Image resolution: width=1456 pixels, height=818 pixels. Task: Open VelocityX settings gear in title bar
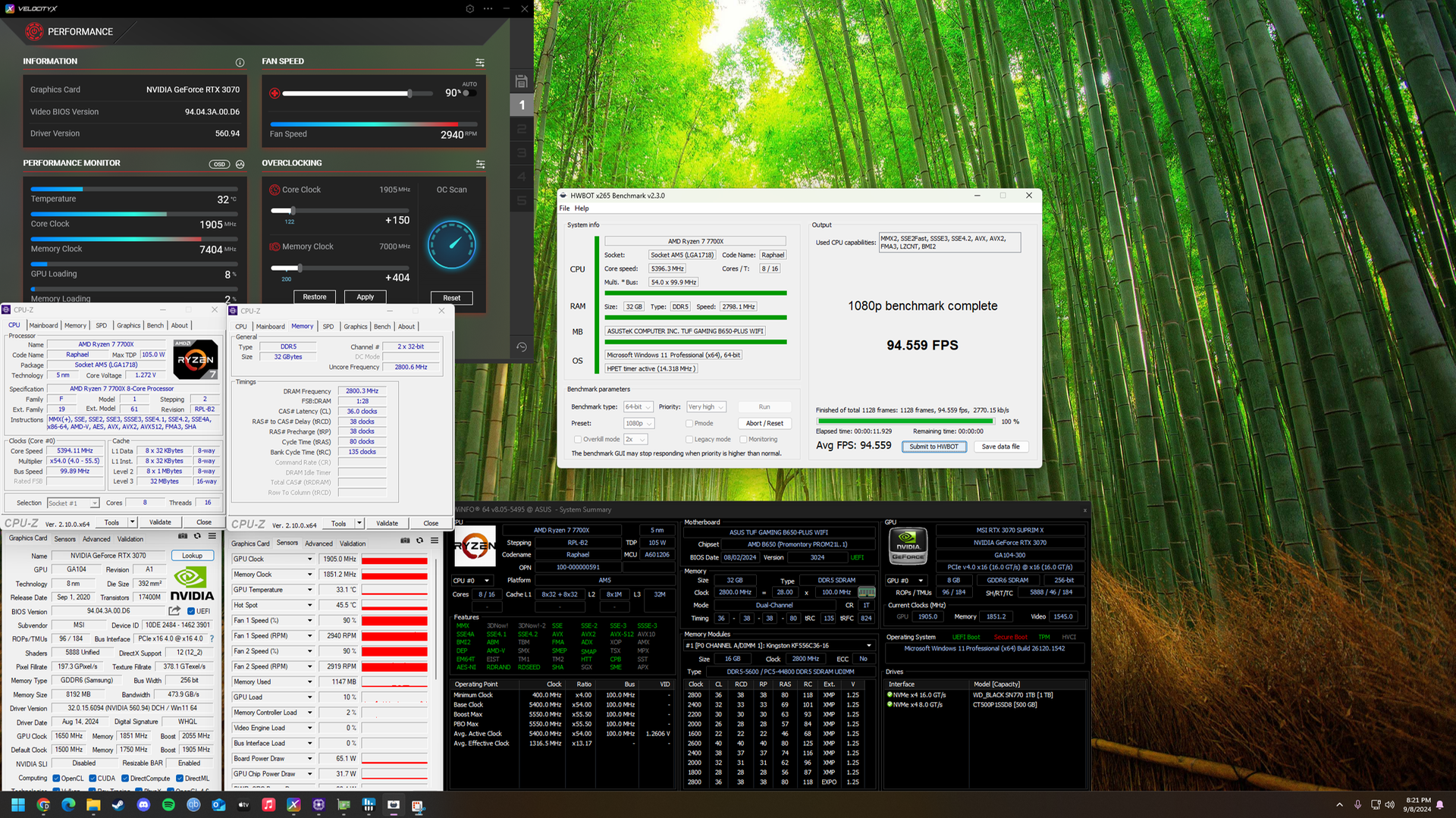(x=469, y=8)
